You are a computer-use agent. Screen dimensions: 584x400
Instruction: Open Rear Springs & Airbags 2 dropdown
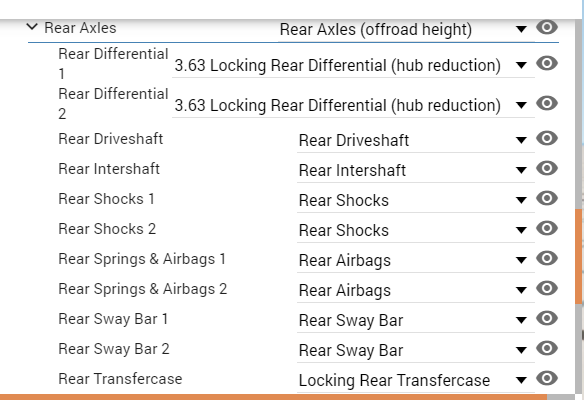[x=416, y=291]
